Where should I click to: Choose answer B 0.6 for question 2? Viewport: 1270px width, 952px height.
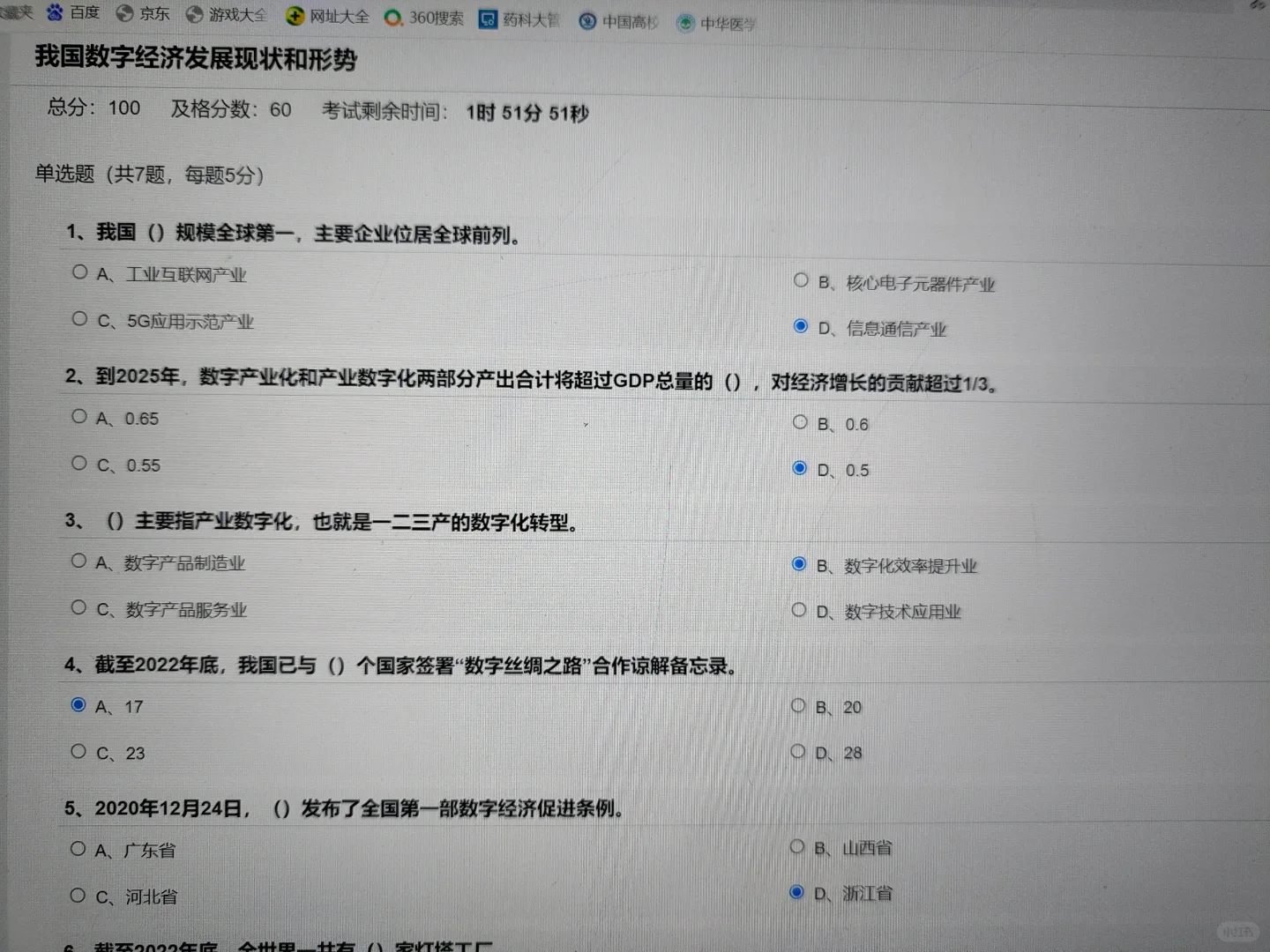(x=800, y=422)
